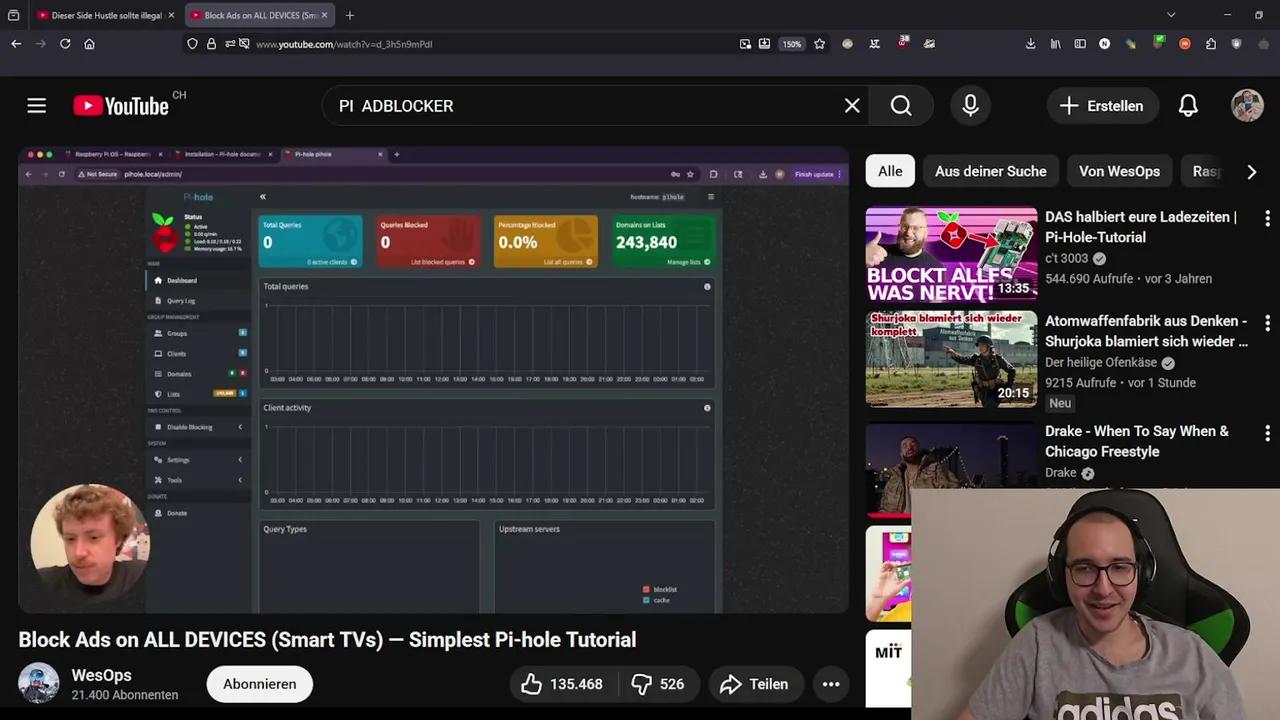Open options for Drake When To Say When video
Image resolution: width=1280 pixels, height=720 pixels.
(x=1267, y=433)
